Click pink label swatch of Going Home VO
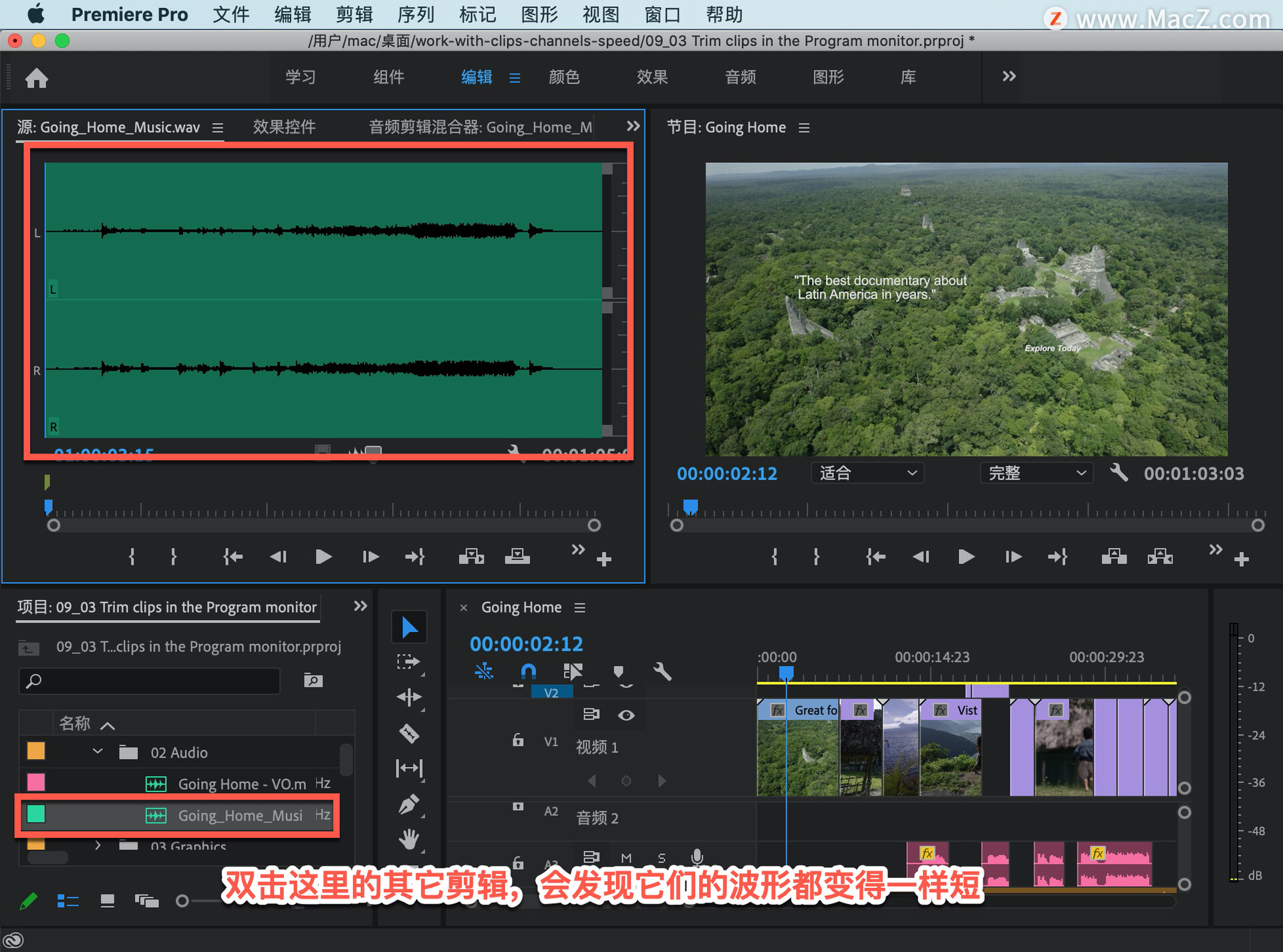 tap(36, 782)
